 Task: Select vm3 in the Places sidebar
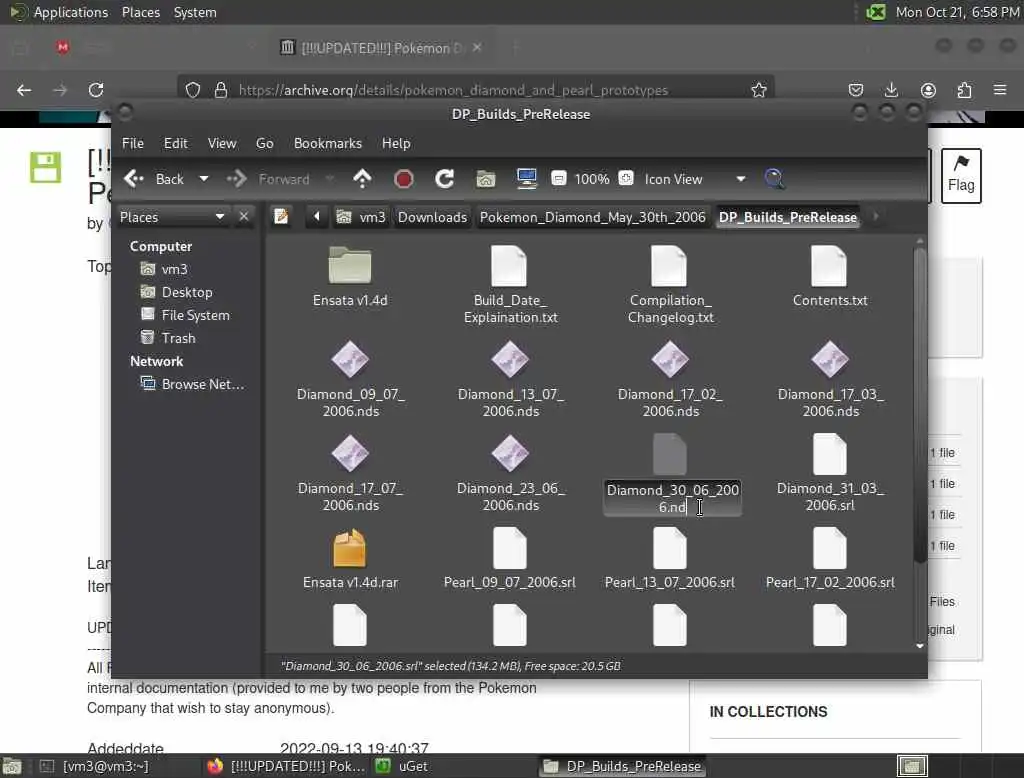[x=165, y=269]
